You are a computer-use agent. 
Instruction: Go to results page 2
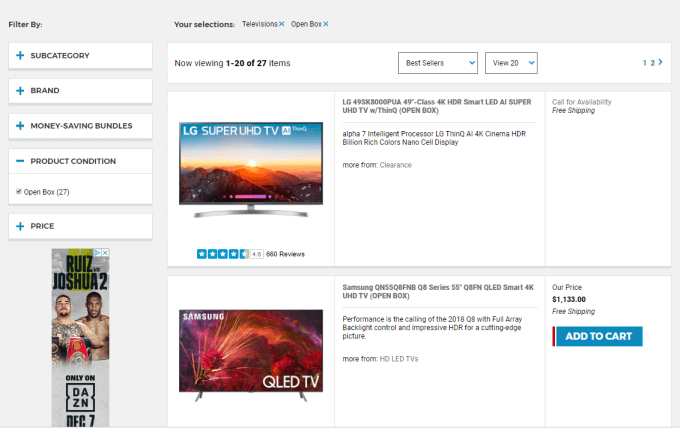point(652,63)
